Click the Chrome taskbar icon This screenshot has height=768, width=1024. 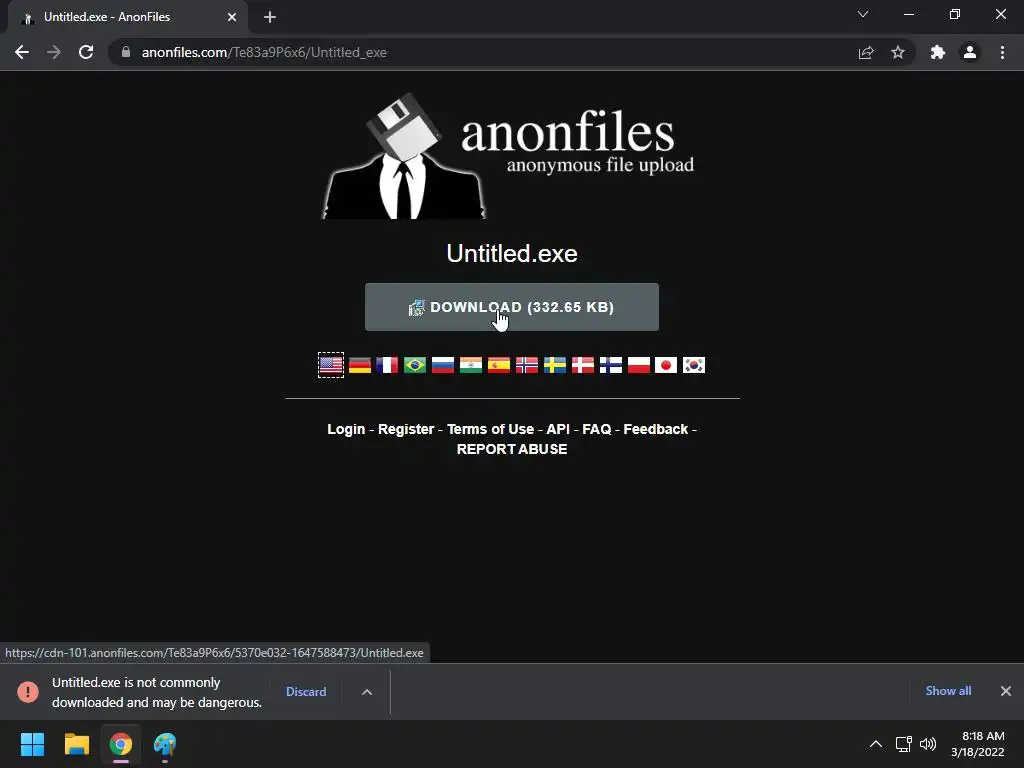[x=121, y=744]
